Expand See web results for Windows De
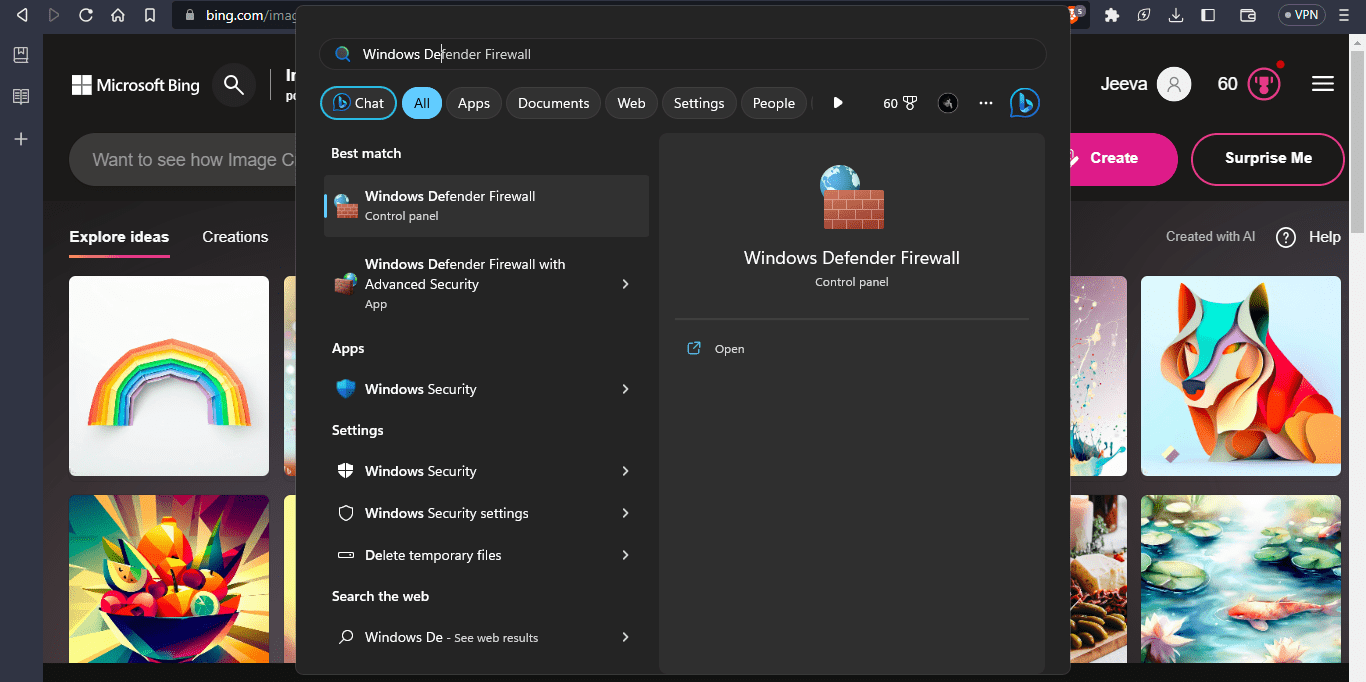This screenshot has height=682, width=1366. 625,637
